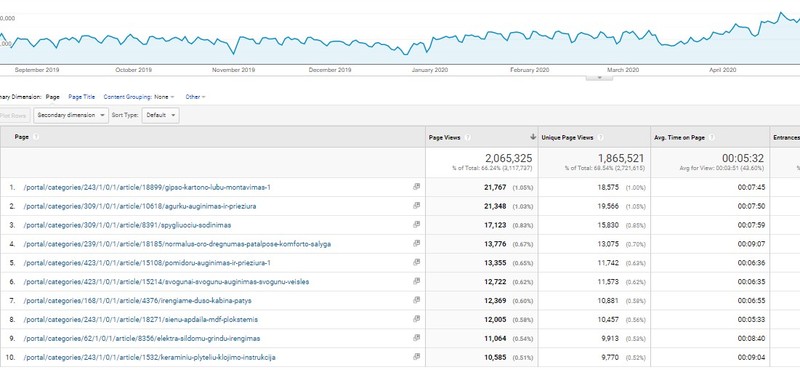Open the gipso-kartono-lubu-montavimas-1 page link
This screenshot has width=800, height=391.
[x=147, y=187]
